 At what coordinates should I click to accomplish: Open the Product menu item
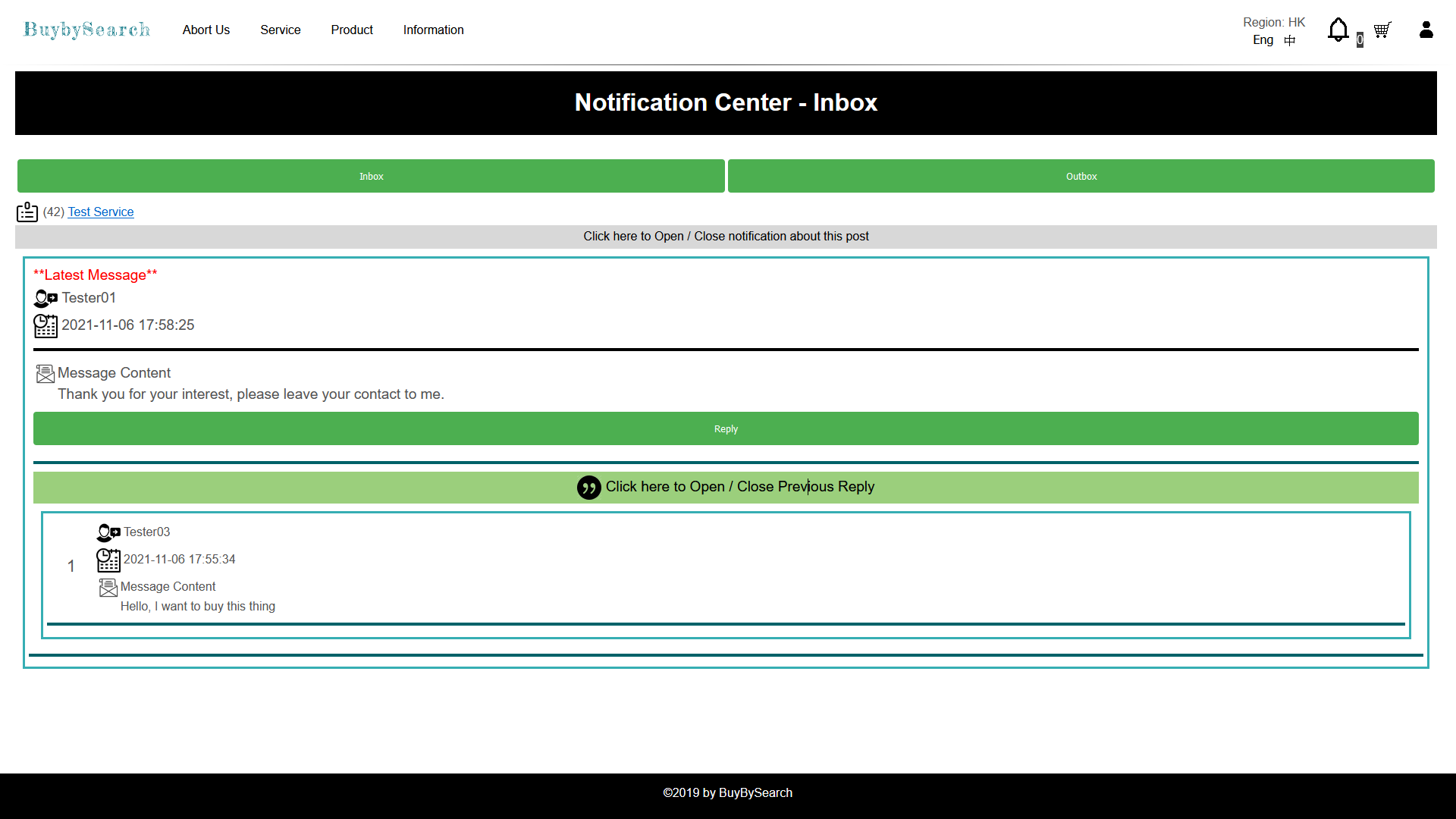(352, 30)
